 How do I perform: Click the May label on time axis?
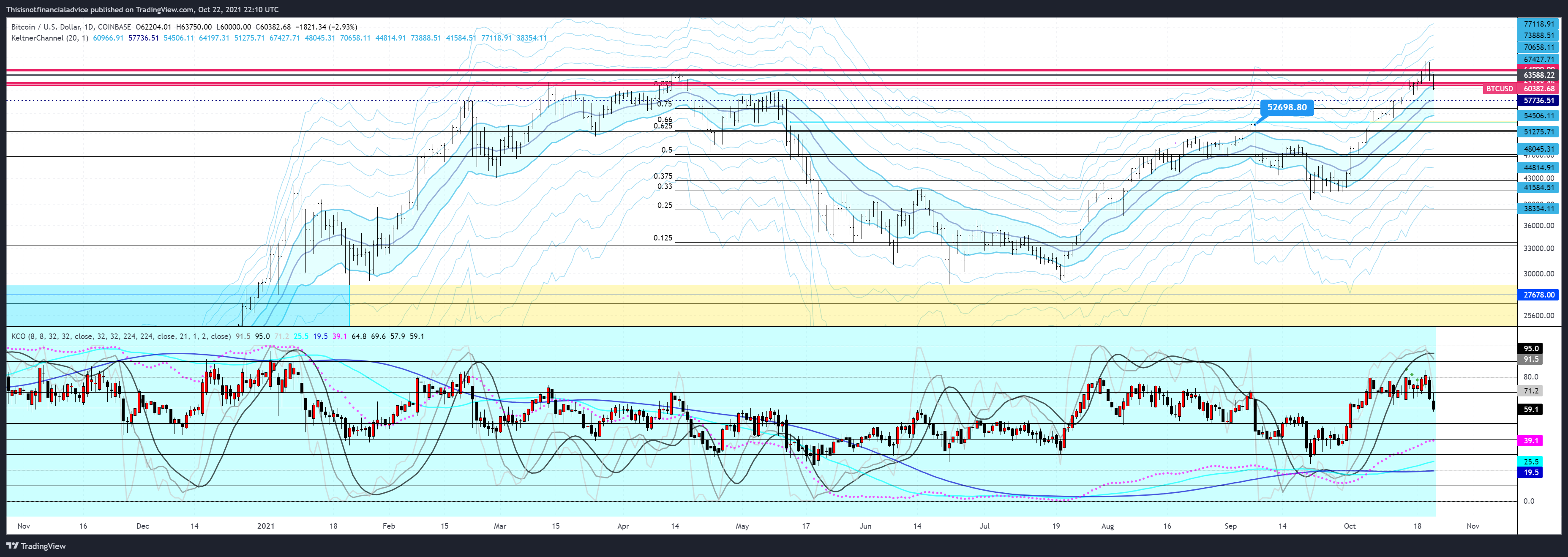coord(742,526)
